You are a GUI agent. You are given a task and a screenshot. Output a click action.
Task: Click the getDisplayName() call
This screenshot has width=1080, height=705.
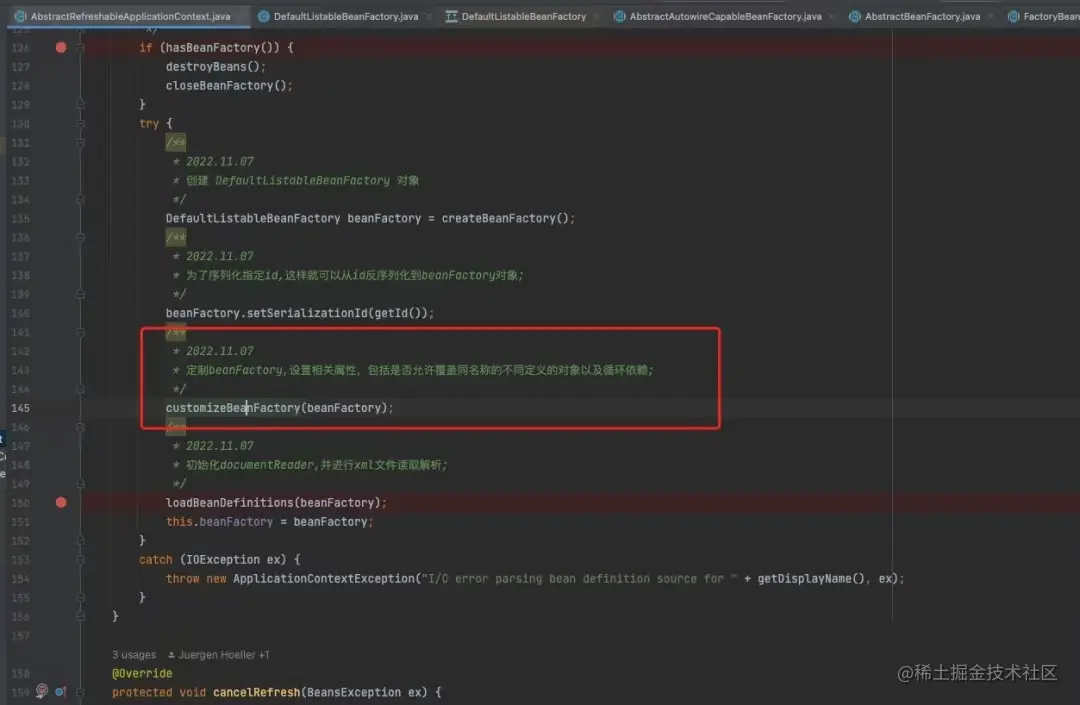[x=811, y=578]
